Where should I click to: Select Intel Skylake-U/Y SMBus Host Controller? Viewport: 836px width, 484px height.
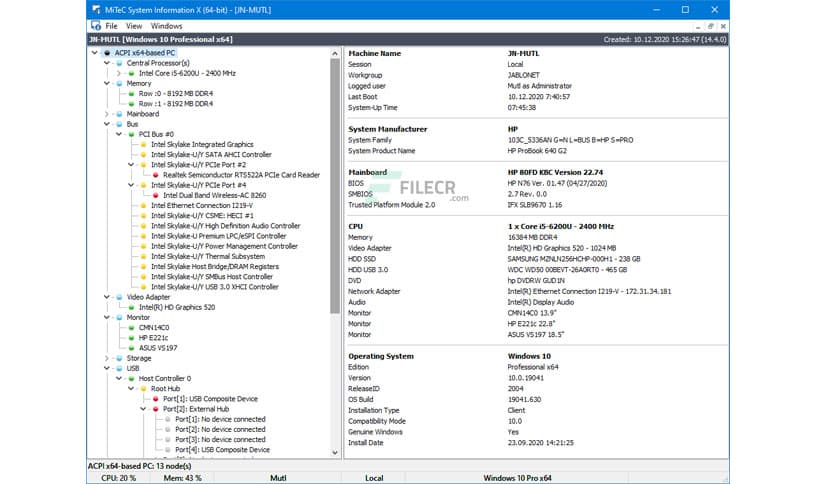(x=212, y=277)
